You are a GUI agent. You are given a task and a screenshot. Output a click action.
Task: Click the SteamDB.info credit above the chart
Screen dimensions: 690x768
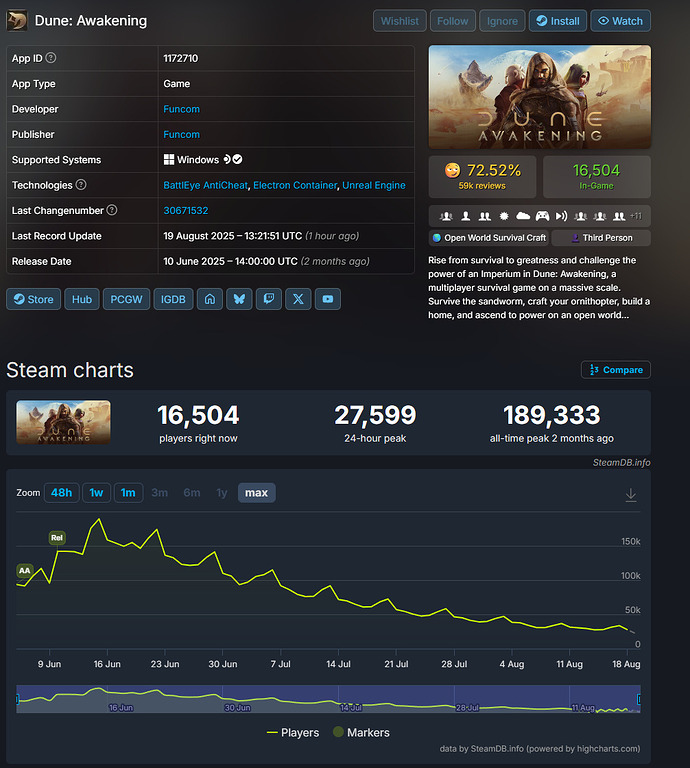pyautogui.click(x=621, y=462)
